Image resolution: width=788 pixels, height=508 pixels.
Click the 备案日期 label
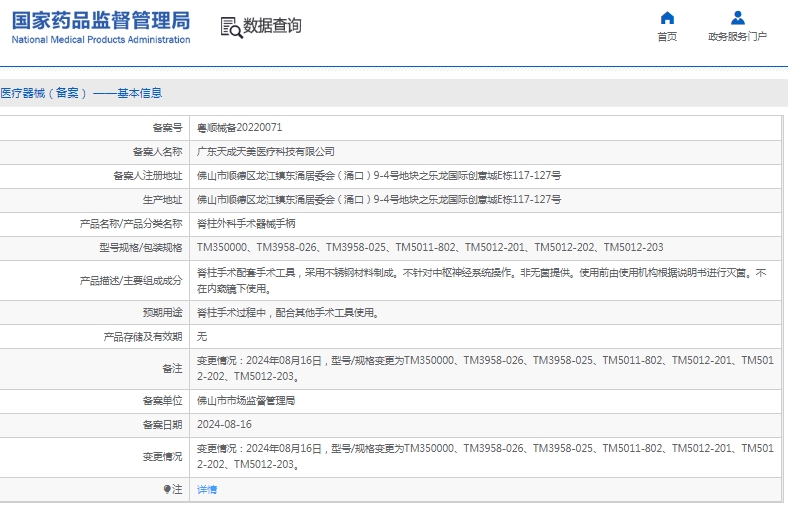click(162, 425)
